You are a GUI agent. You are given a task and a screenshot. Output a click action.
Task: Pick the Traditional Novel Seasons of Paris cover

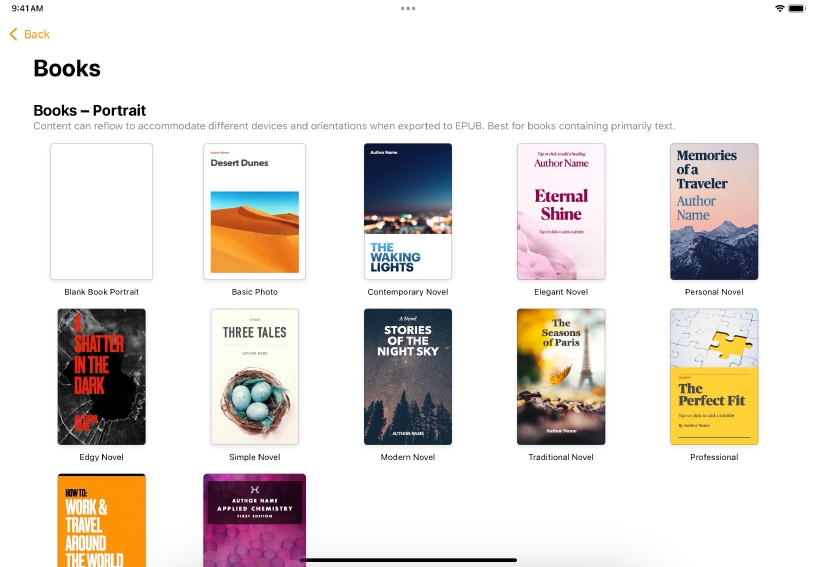point(561,376)
